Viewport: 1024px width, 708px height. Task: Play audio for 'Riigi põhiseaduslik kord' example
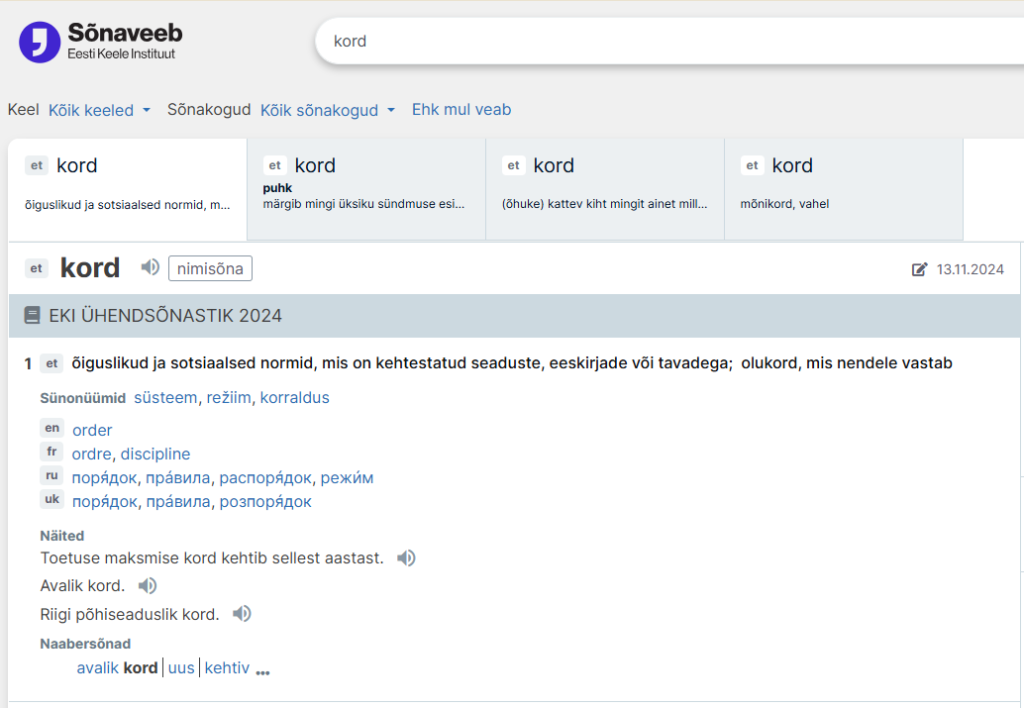241,614
